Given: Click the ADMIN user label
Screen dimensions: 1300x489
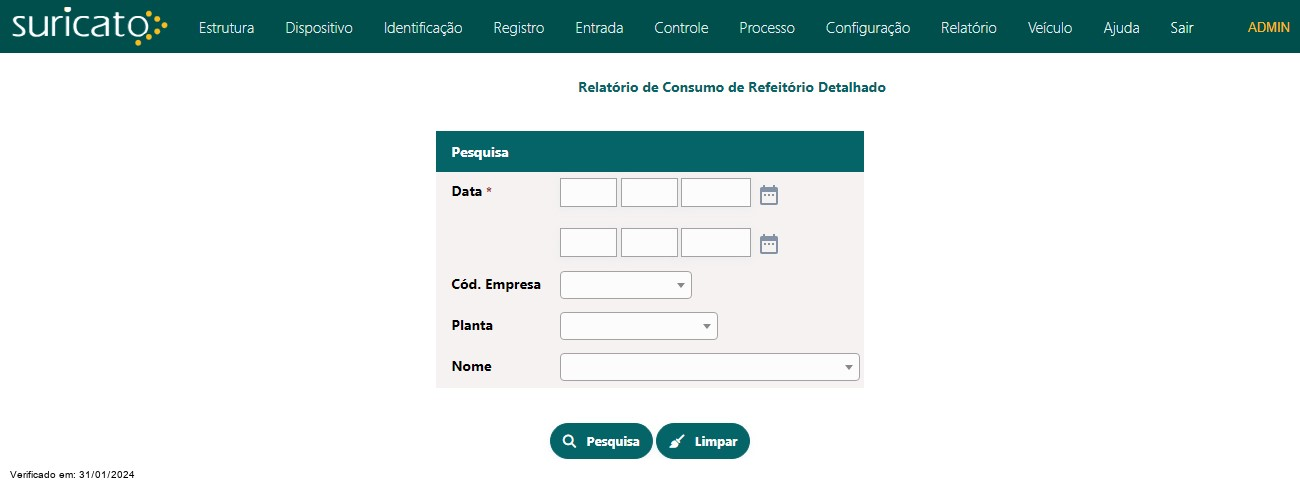Looking at the screenshot, I should tap(1269, 28).
